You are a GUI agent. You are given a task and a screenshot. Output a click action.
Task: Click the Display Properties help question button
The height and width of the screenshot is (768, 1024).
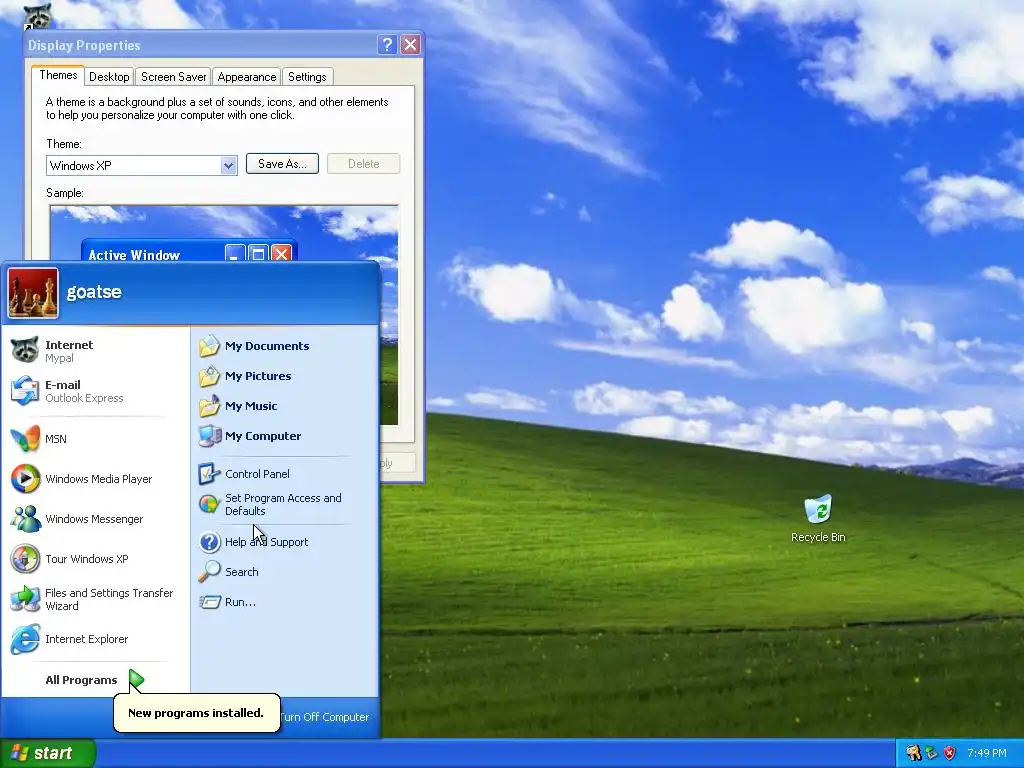(x=387, y=44)
